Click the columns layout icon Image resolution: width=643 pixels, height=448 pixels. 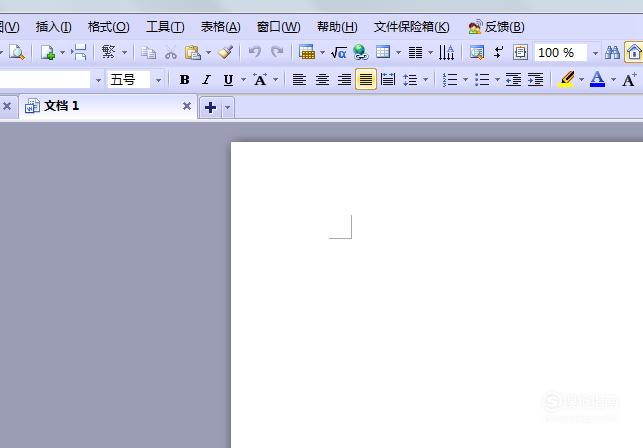click(x=415, y=53)
